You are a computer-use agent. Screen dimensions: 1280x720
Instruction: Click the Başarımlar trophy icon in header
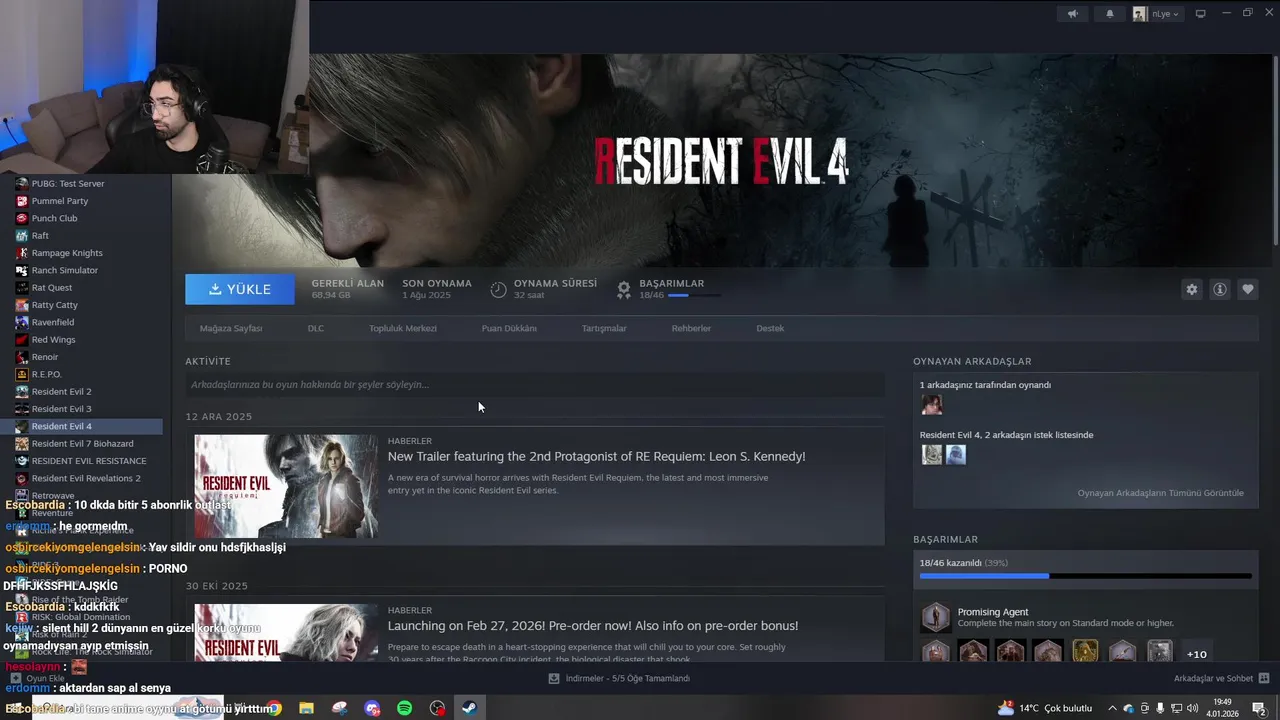click(624, 289)
